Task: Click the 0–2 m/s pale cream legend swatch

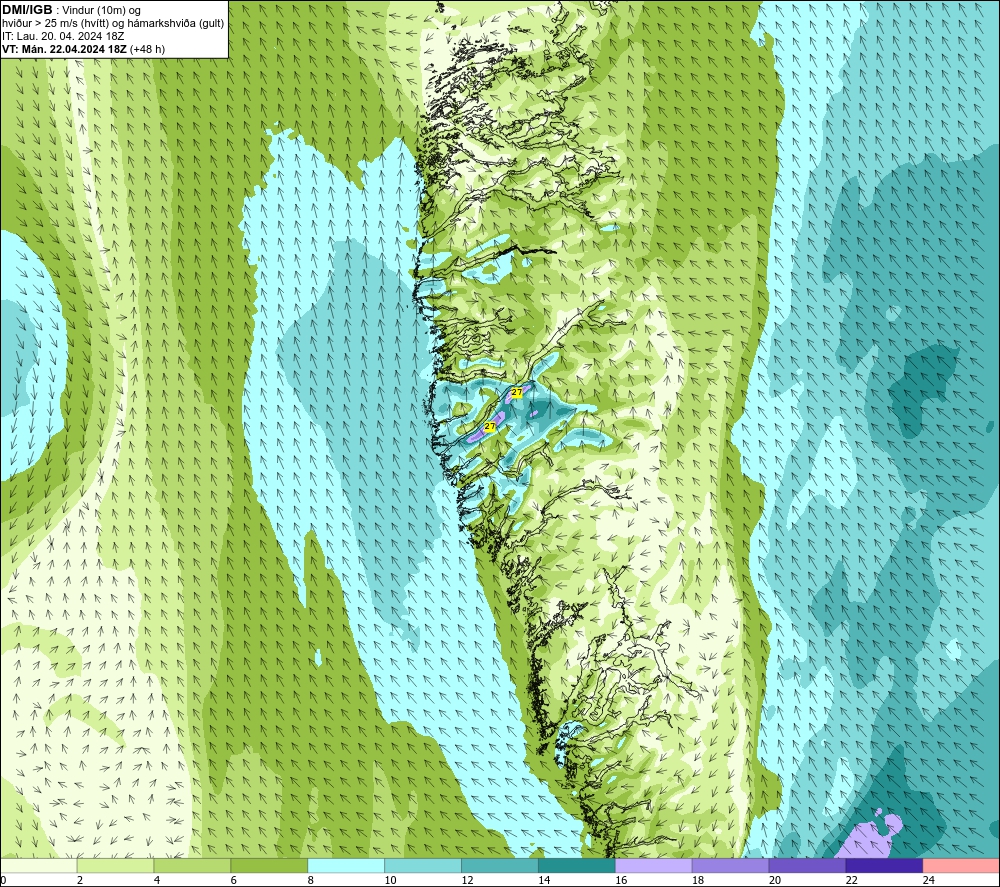Action: point(38,866)
